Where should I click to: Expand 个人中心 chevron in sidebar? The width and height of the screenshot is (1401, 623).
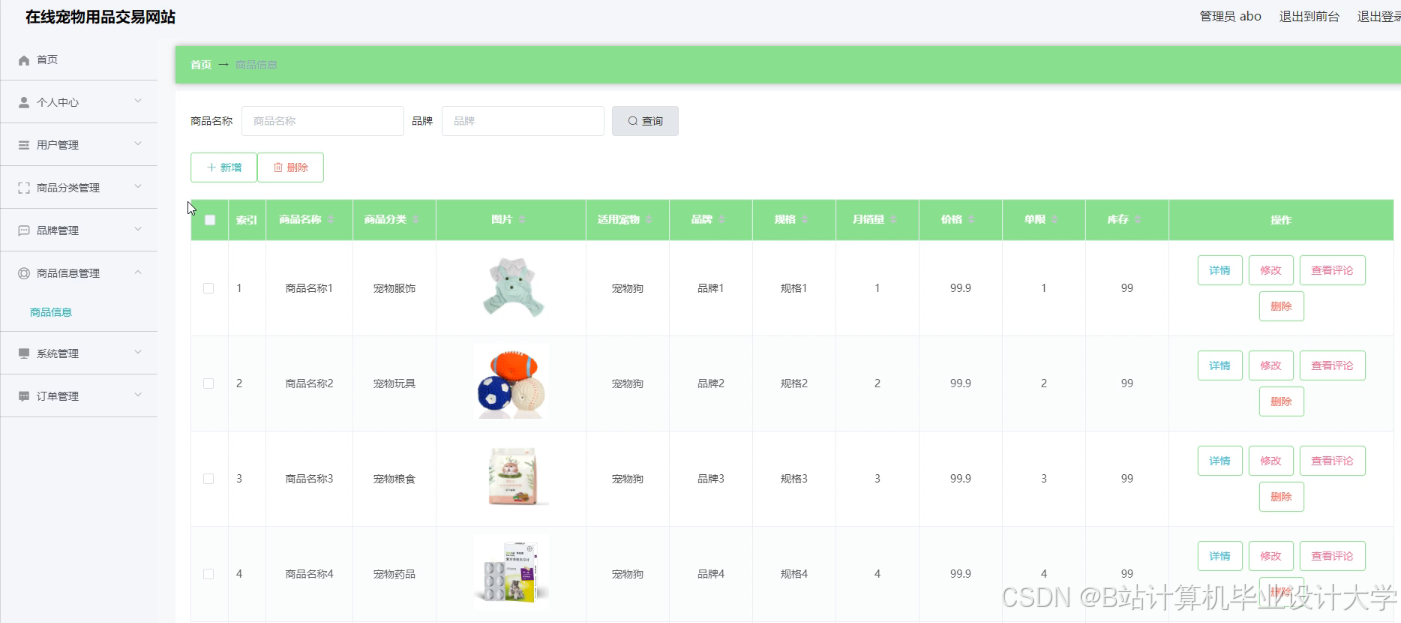[138, 101]
